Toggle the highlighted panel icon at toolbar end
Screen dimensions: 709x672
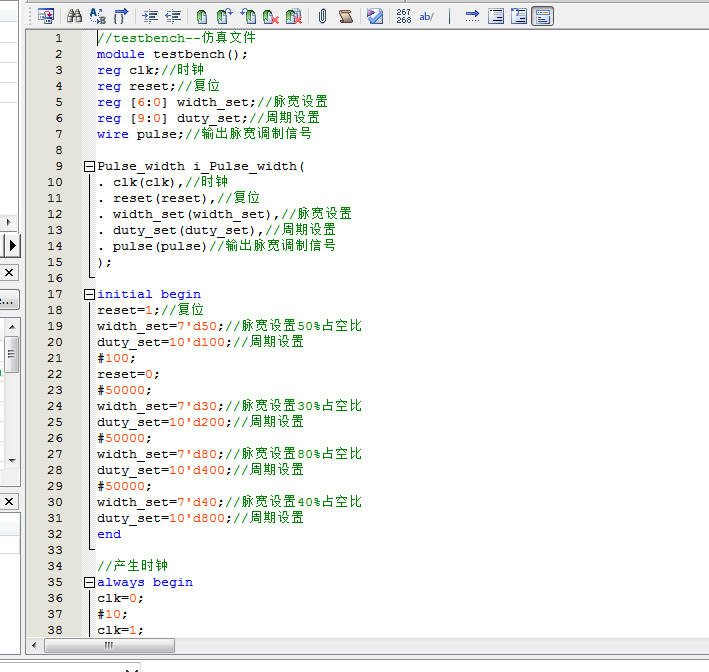tap(543, 17)
